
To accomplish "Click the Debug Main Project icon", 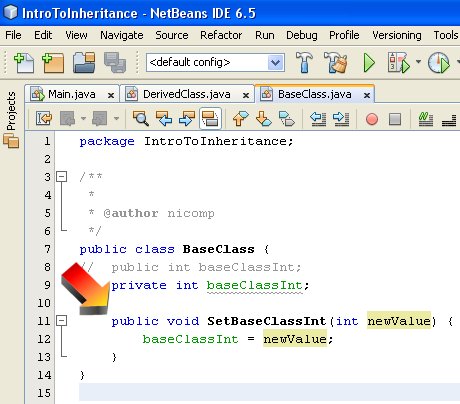I will pos(398,62).
